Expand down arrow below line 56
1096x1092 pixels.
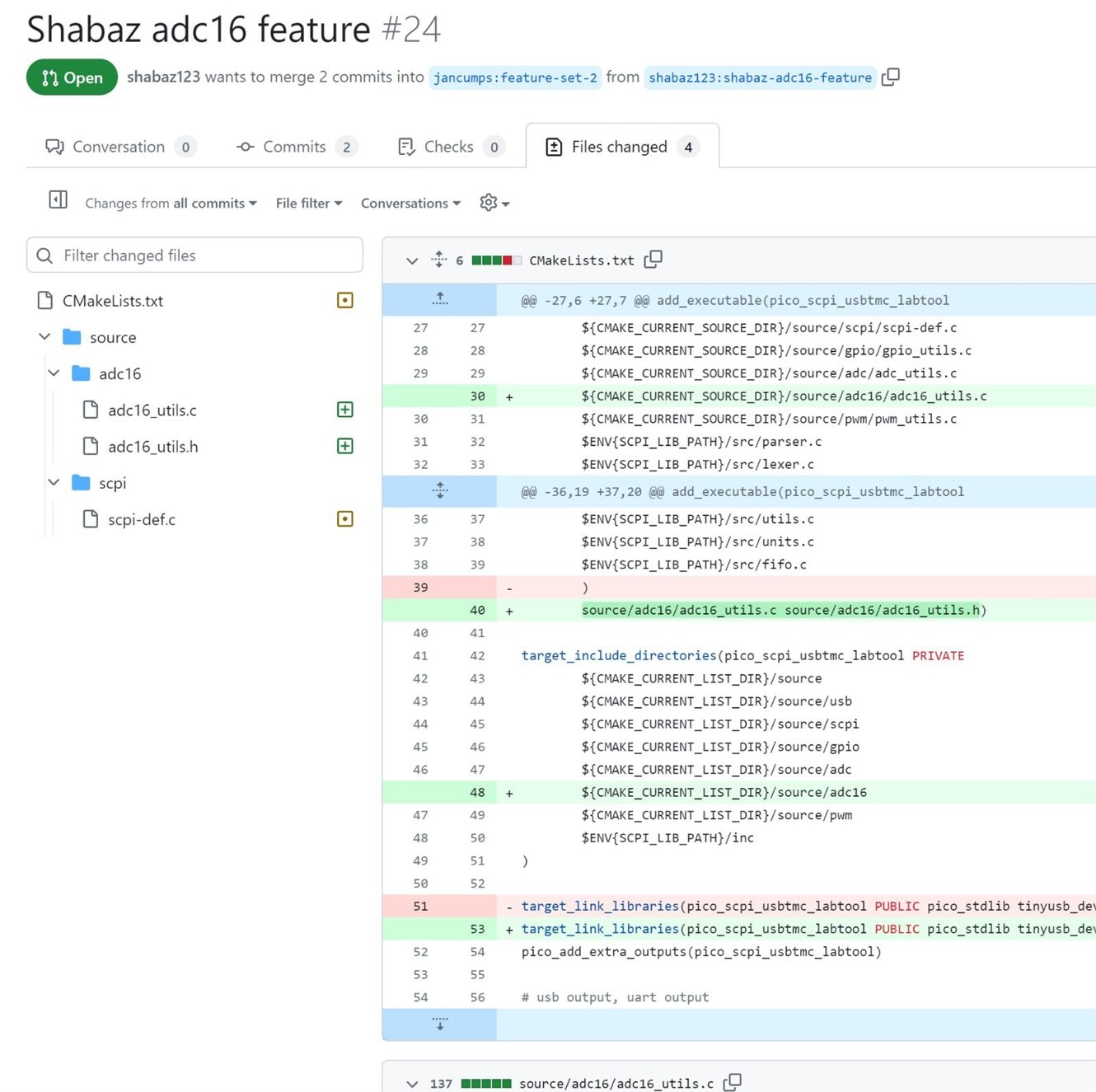pos(440,1024)
